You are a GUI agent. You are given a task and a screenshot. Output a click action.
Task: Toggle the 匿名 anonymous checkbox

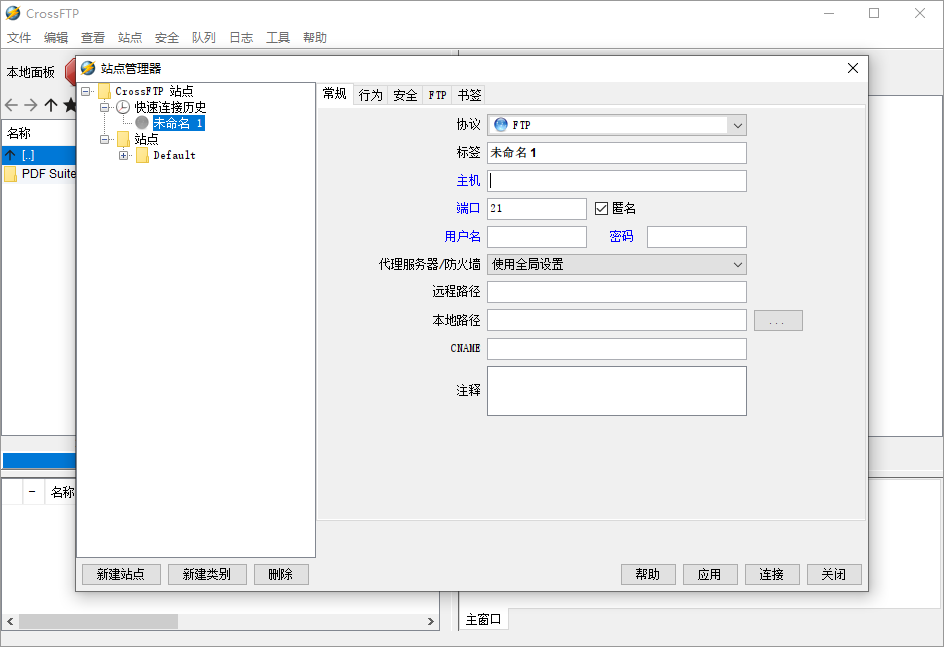click(x=601, y=208)
